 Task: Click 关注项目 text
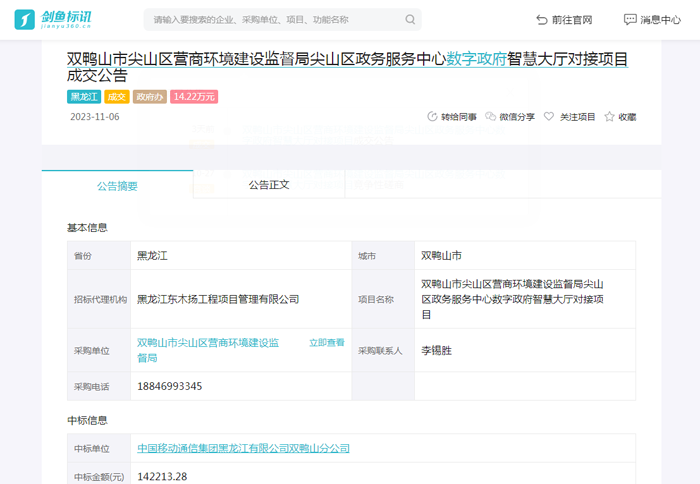pos(578,117)
